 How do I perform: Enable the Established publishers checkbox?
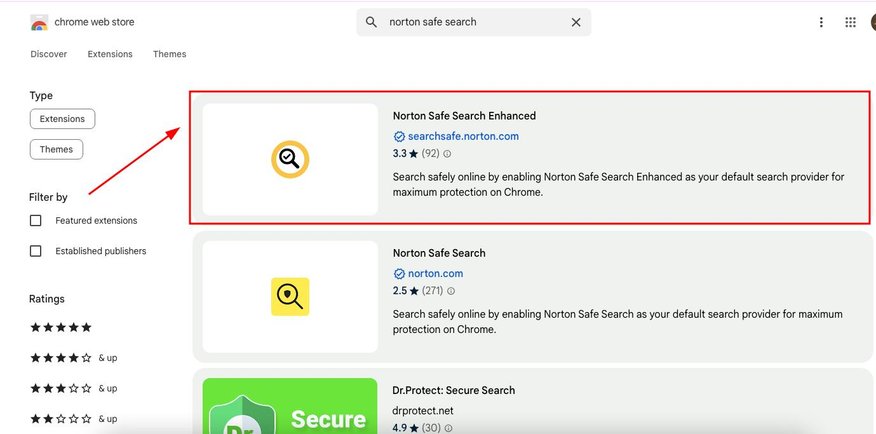click(x=35, y=251)
